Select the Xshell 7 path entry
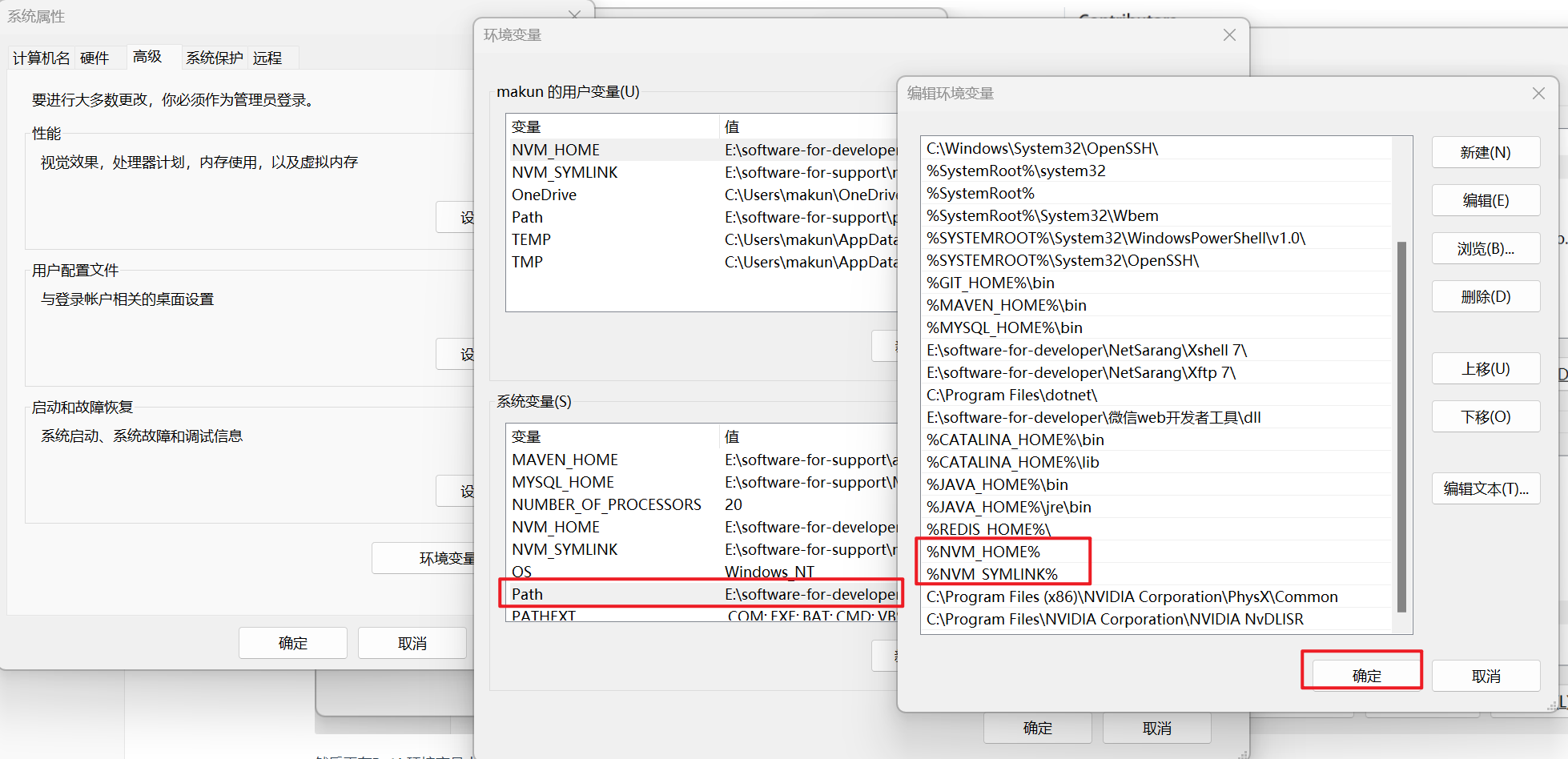Viewport: 1568px width, 759px height. [1156, 350]
